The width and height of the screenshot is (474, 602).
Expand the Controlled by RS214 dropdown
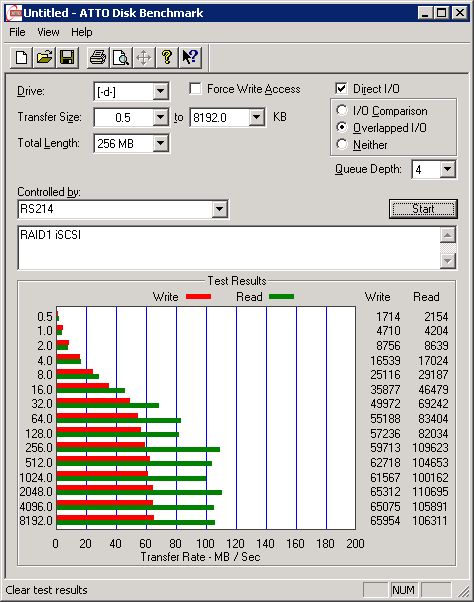pyautogui.click(x=220, y=209)
